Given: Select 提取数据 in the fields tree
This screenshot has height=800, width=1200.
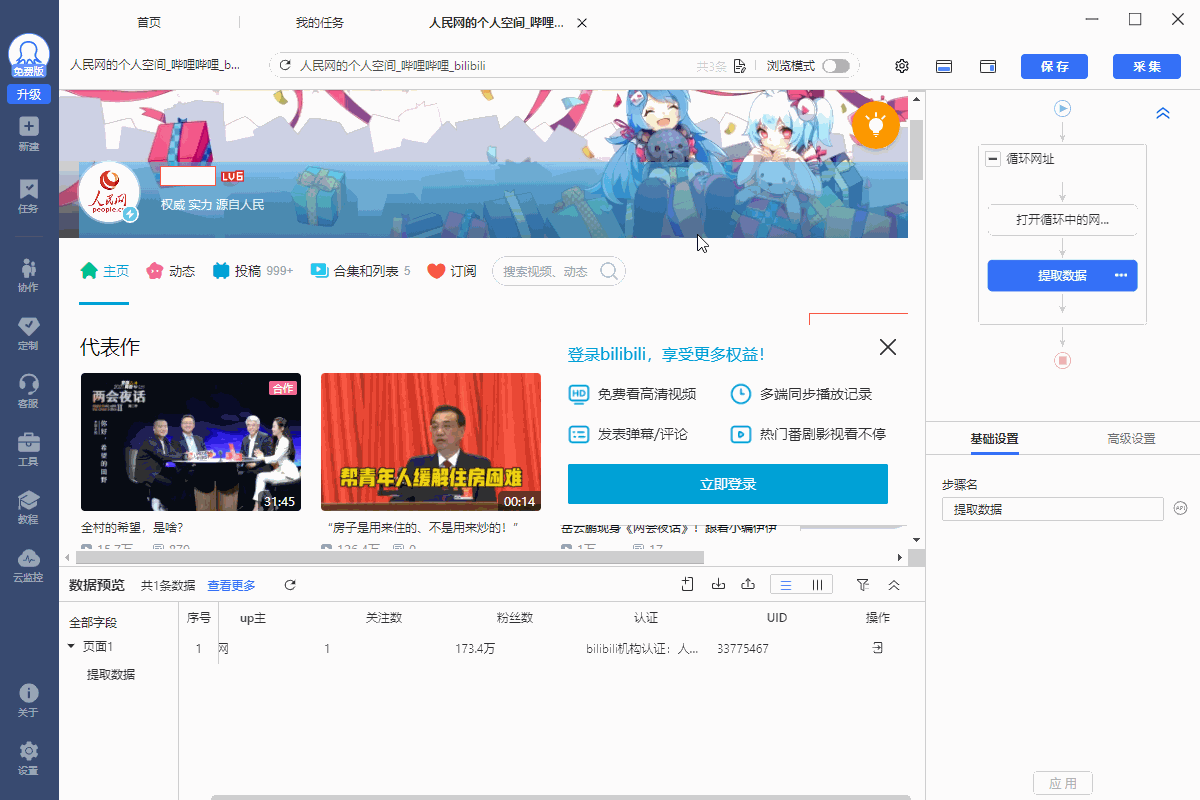Looking at the screenshot, I should [x=111, y=674].
